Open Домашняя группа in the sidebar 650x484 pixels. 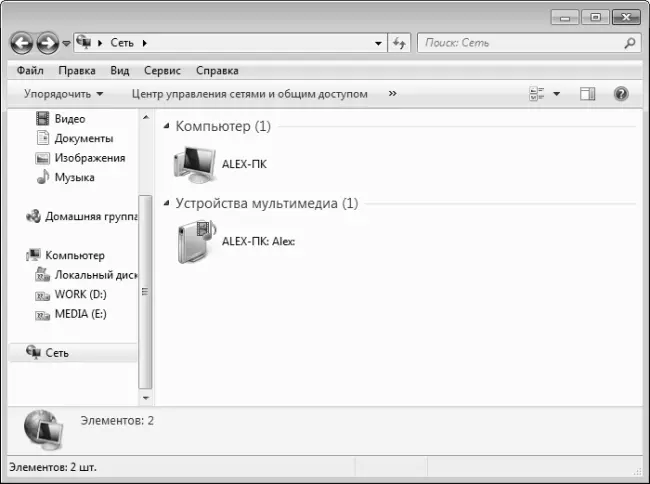[89, 215]
